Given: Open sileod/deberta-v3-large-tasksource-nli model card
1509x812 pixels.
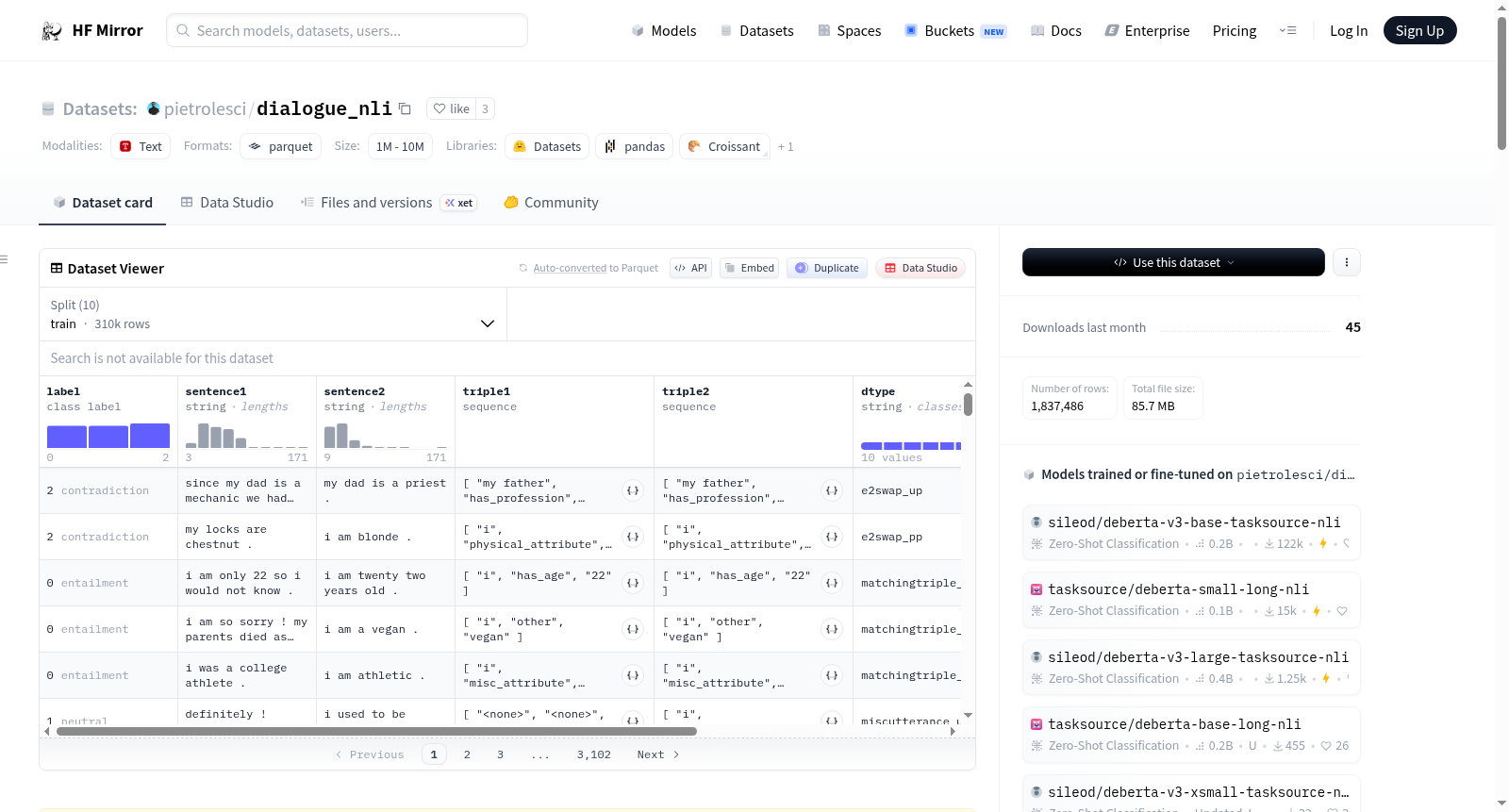Looking at the screenshot, I should [x=1192, y=667].
